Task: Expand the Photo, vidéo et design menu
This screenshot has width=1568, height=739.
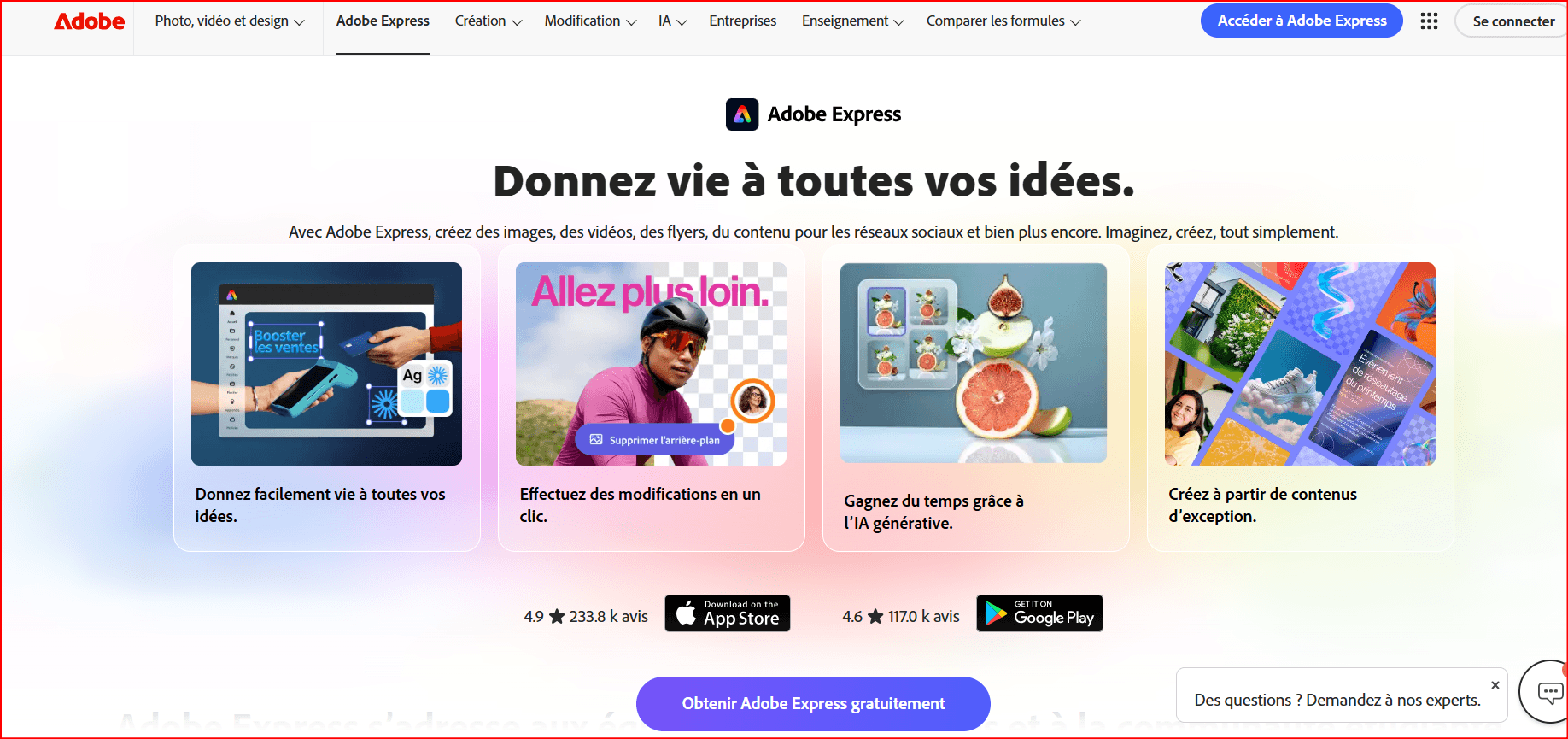Action: click(230, 21)
